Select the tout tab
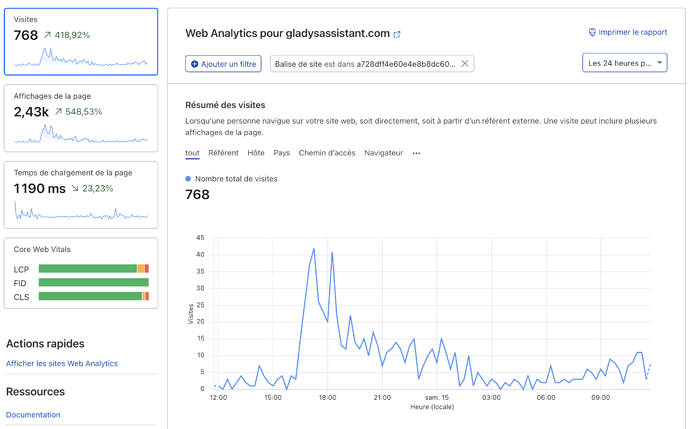The height and width of the screenshot is (429, 690). (192, 153)
